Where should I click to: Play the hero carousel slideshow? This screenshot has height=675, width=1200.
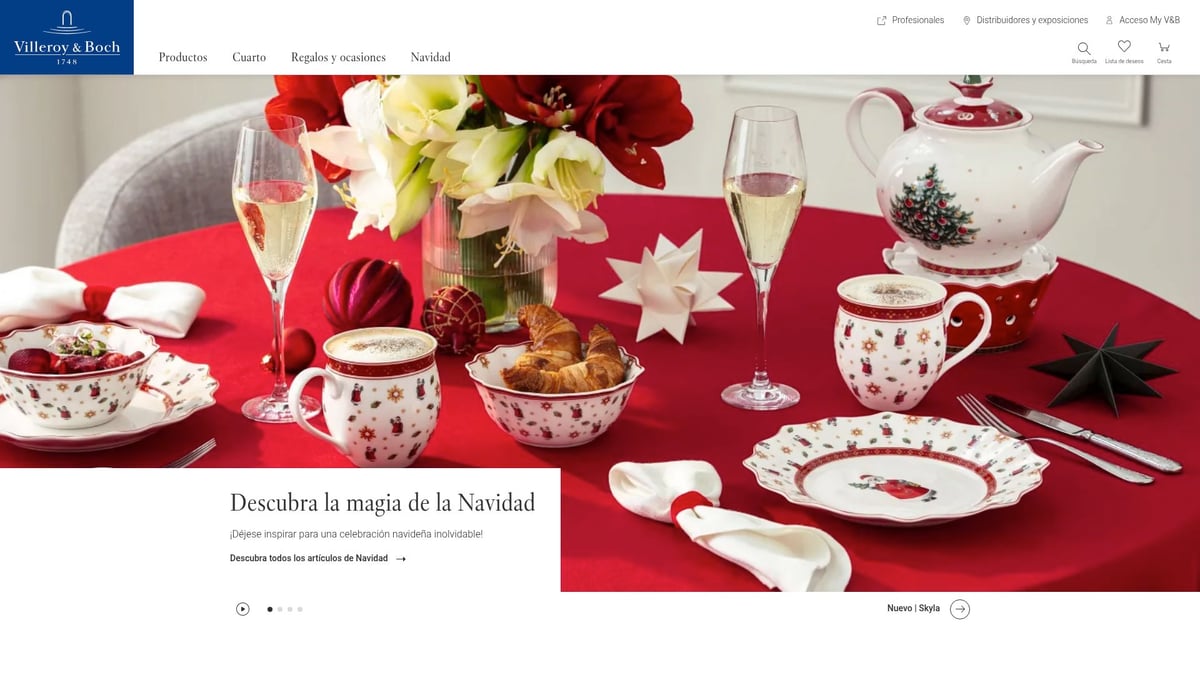242,609
